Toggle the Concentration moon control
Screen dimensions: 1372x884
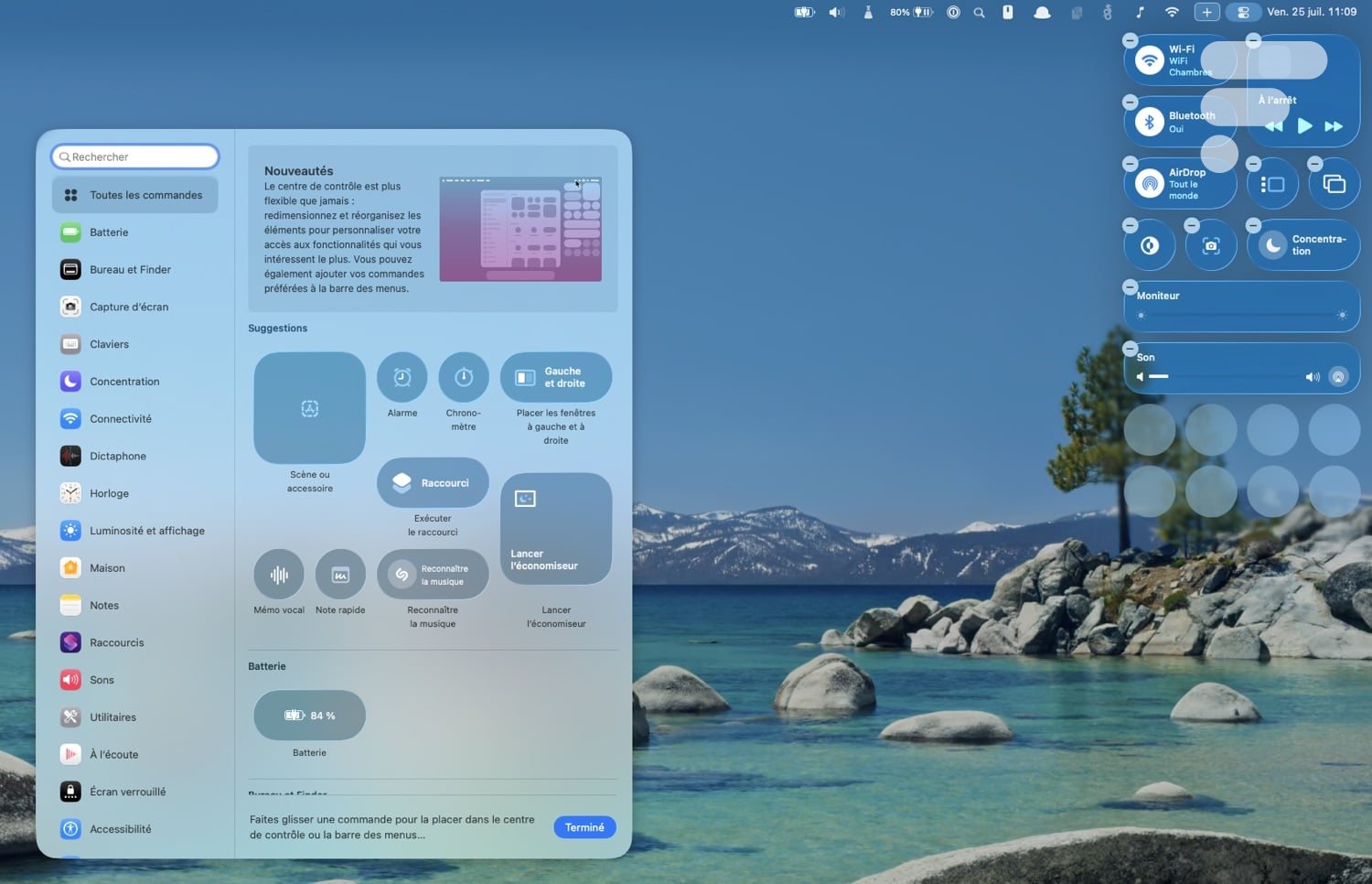1272,245
